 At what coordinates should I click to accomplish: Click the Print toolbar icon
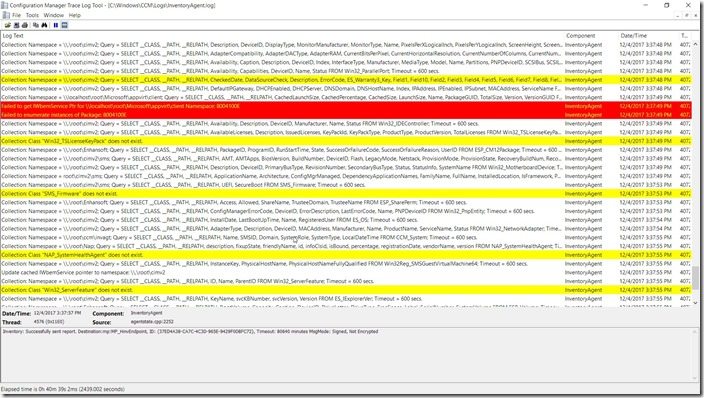tap(25, 25)
